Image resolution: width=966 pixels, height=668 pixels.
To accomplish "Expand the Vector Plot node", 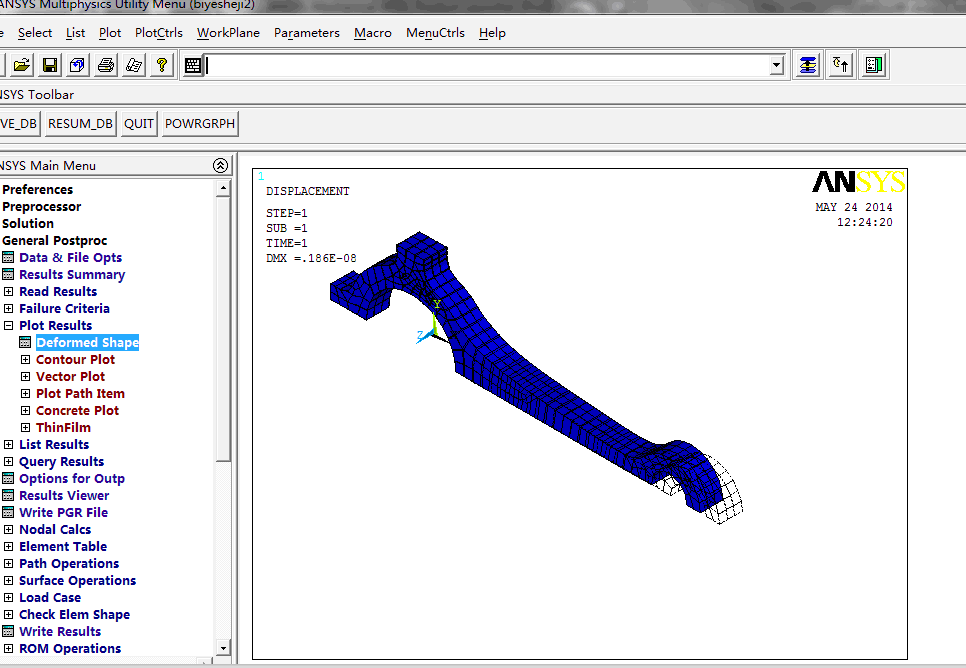I will (x=25, y=377).
